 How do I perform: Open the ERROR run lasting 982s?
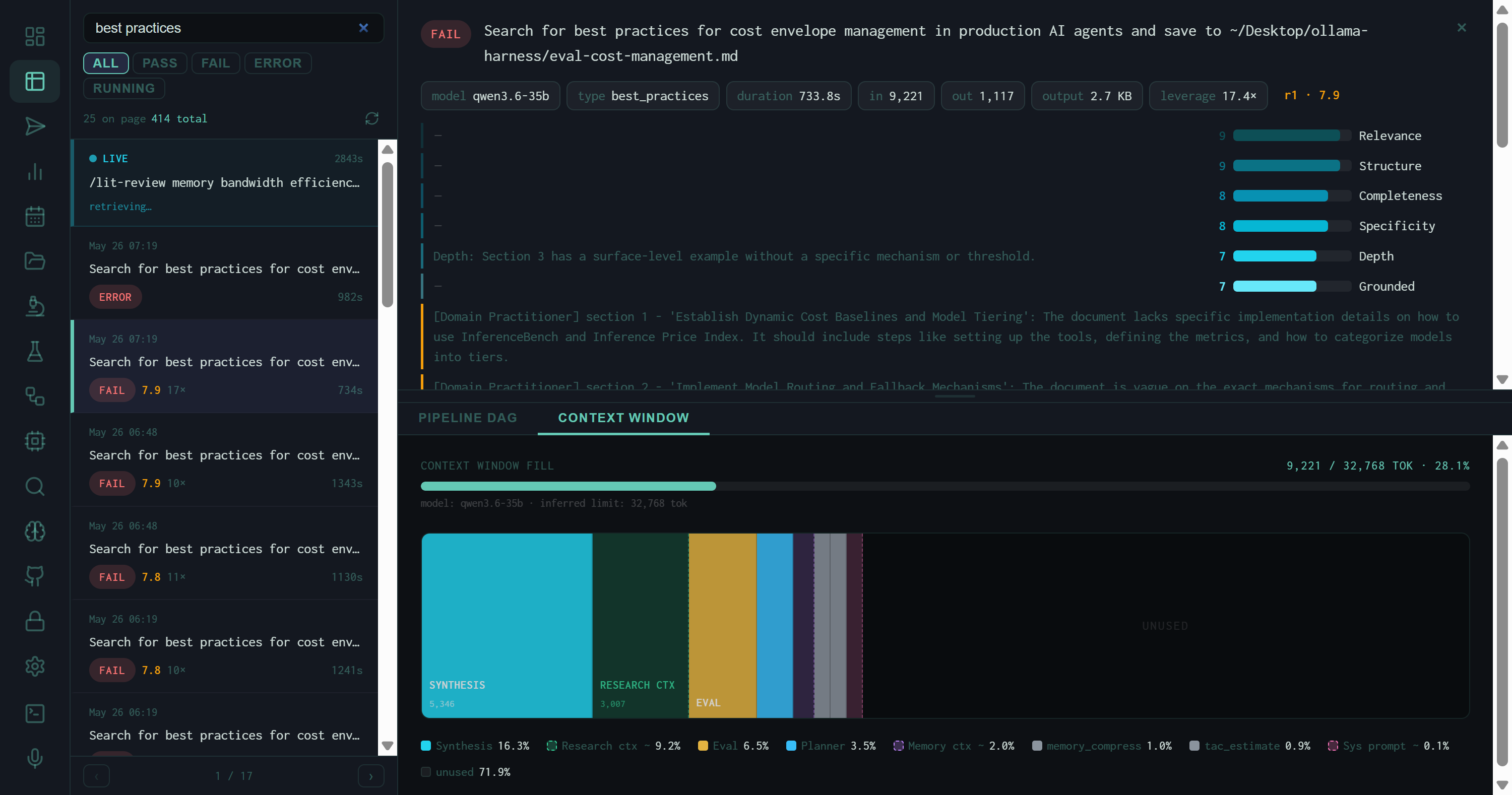[225, 273]
